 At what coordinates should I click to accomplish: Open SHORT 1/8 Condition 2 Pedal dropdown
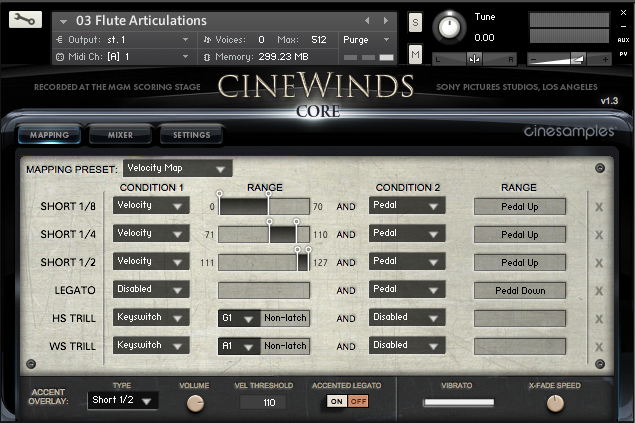(407, 205)
